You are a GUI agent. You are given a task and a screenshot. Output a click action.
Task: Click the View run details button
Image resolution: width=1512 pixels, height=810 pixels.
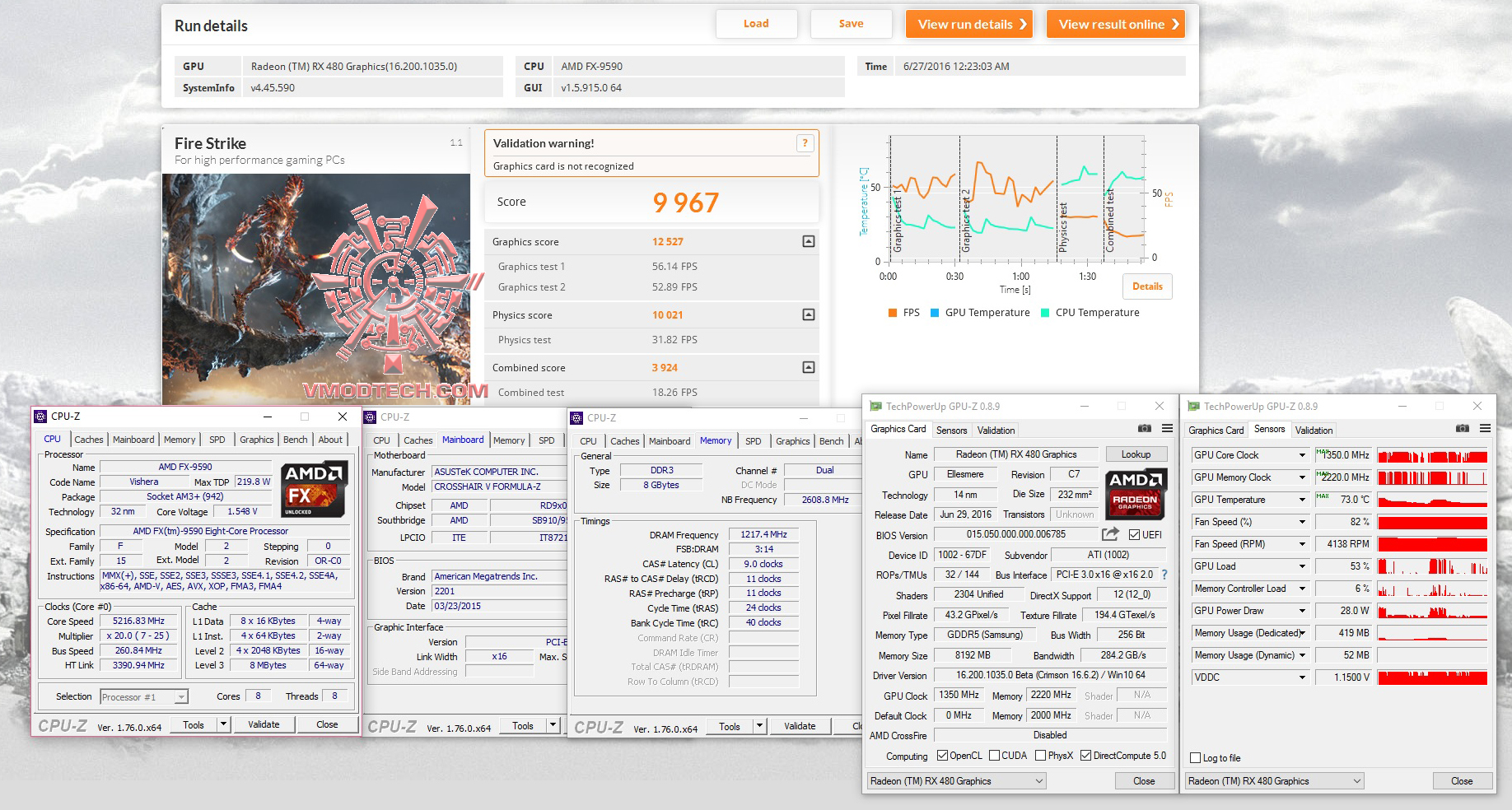[x=970, y=24]
